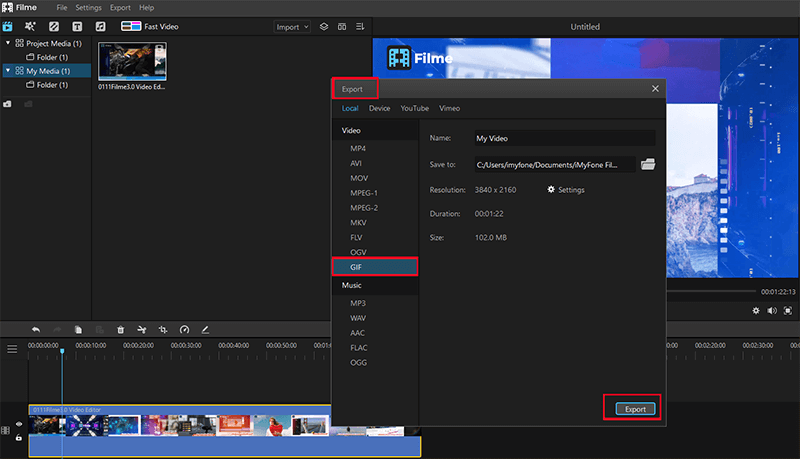Open Fast Video mode
Viewport: 800px width, 459px height.
click(x=149, y=27)
